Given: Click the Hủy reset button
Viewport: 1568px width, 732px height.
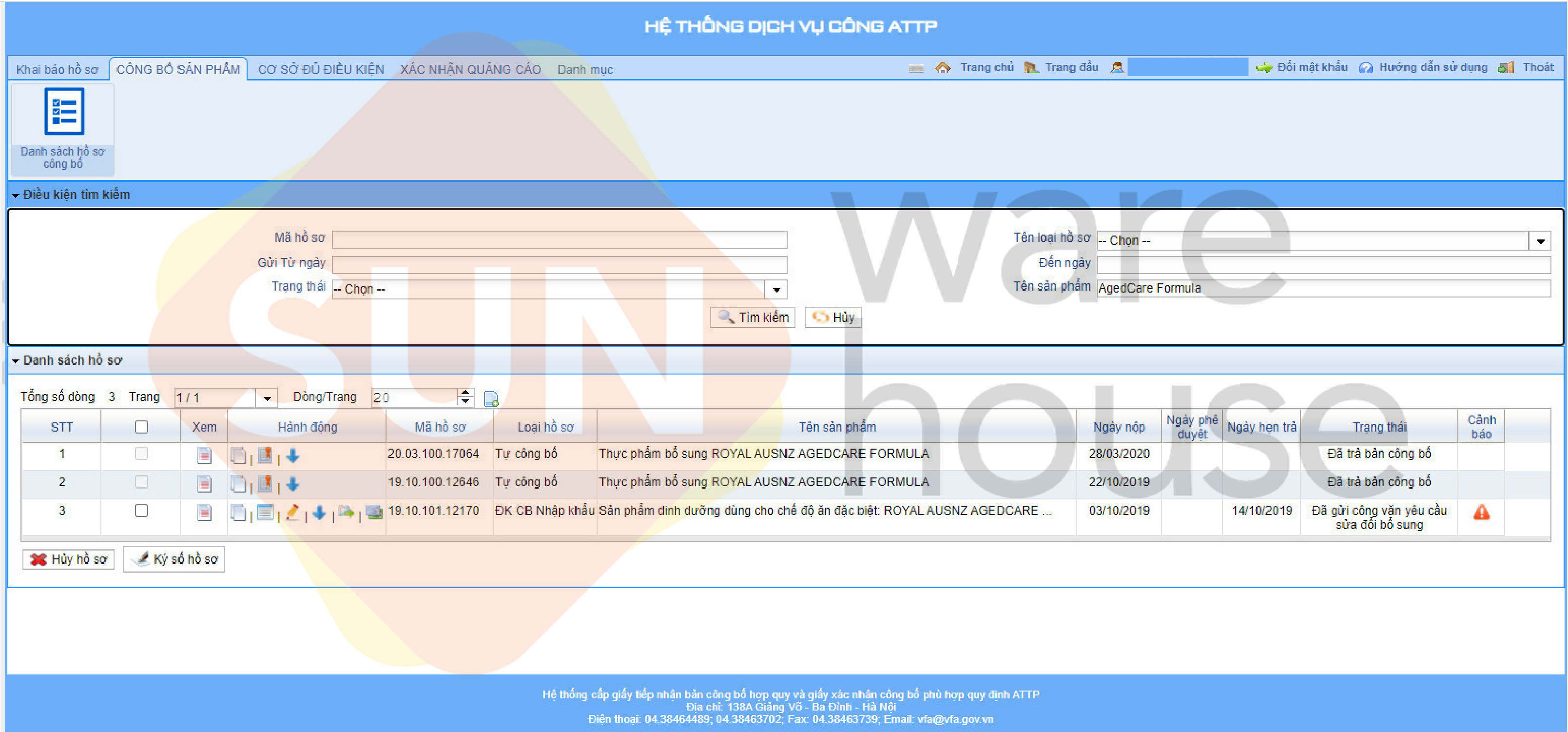Looking at the screenshot, I should (834, 317).
